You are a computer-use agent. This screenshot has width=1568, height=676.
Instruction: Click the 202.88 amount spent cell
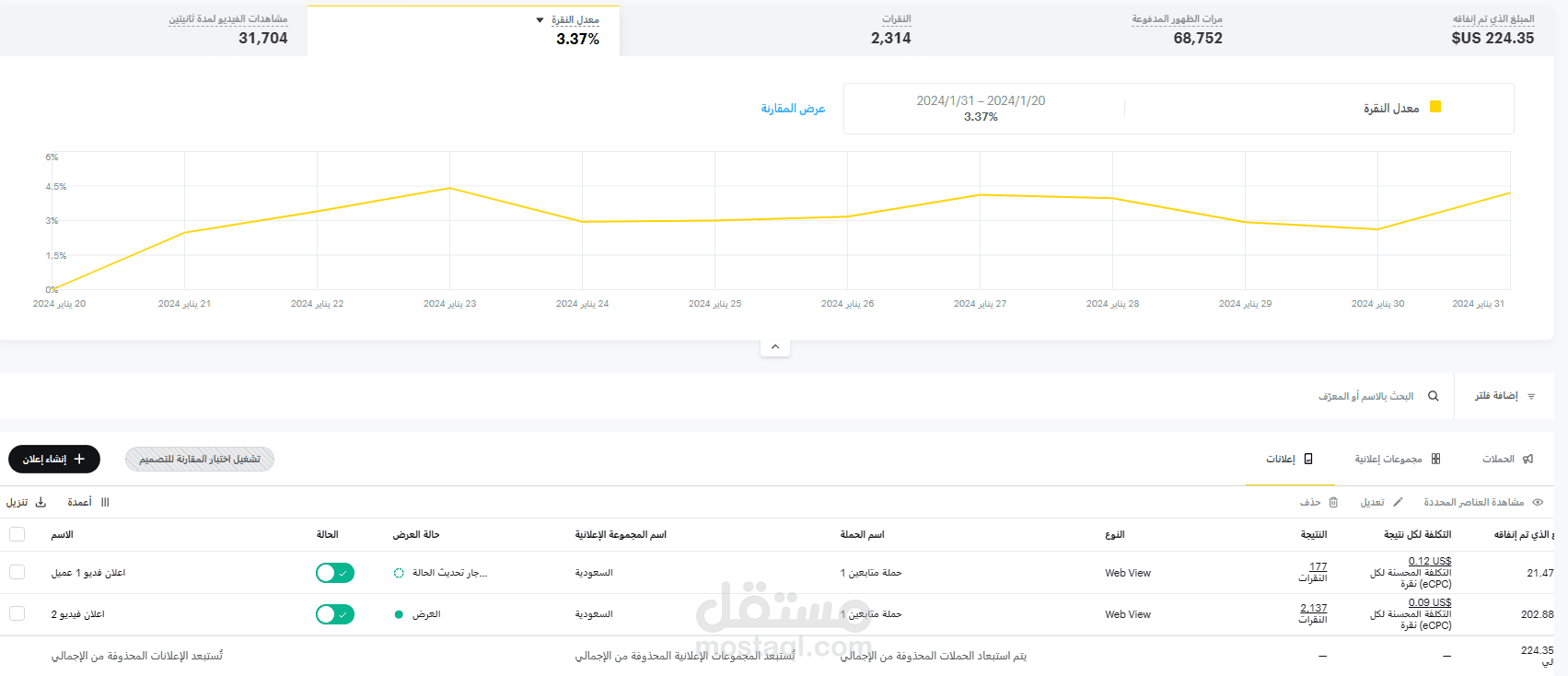click(x=1537, y=614)
